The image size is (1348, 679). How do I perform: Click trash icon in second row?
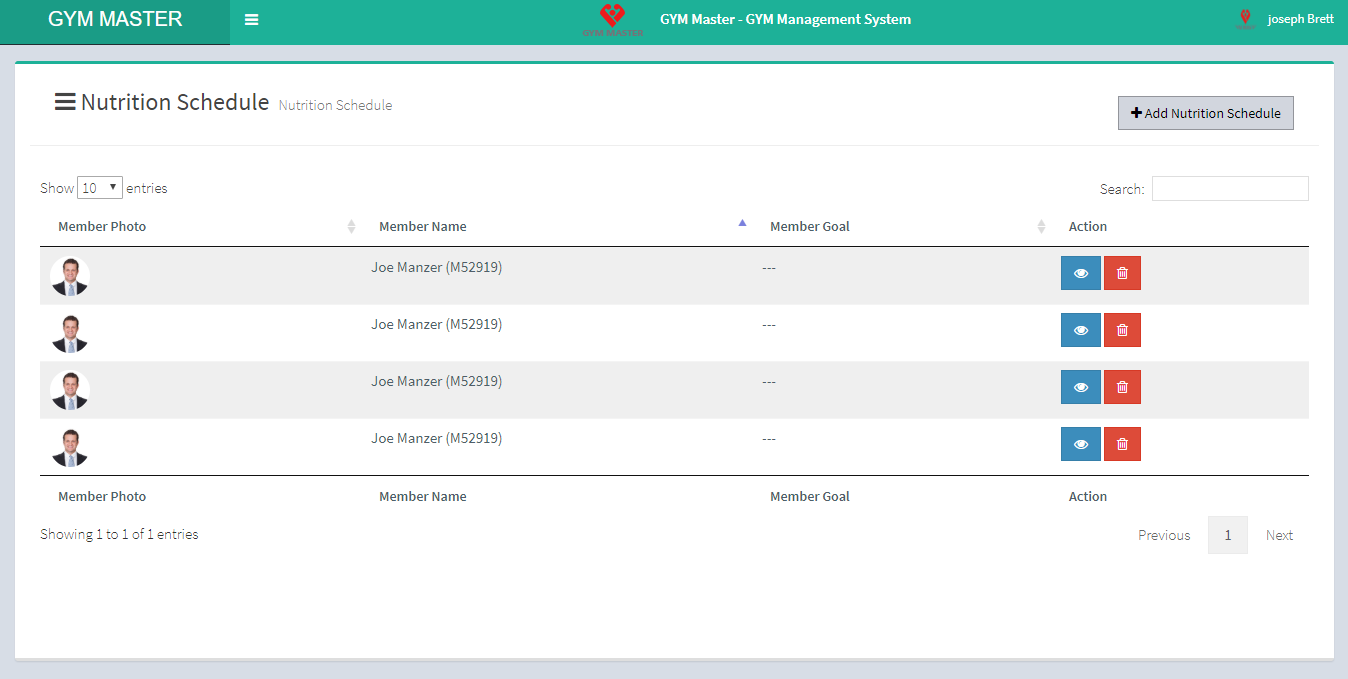click(x=1122, y=330)
